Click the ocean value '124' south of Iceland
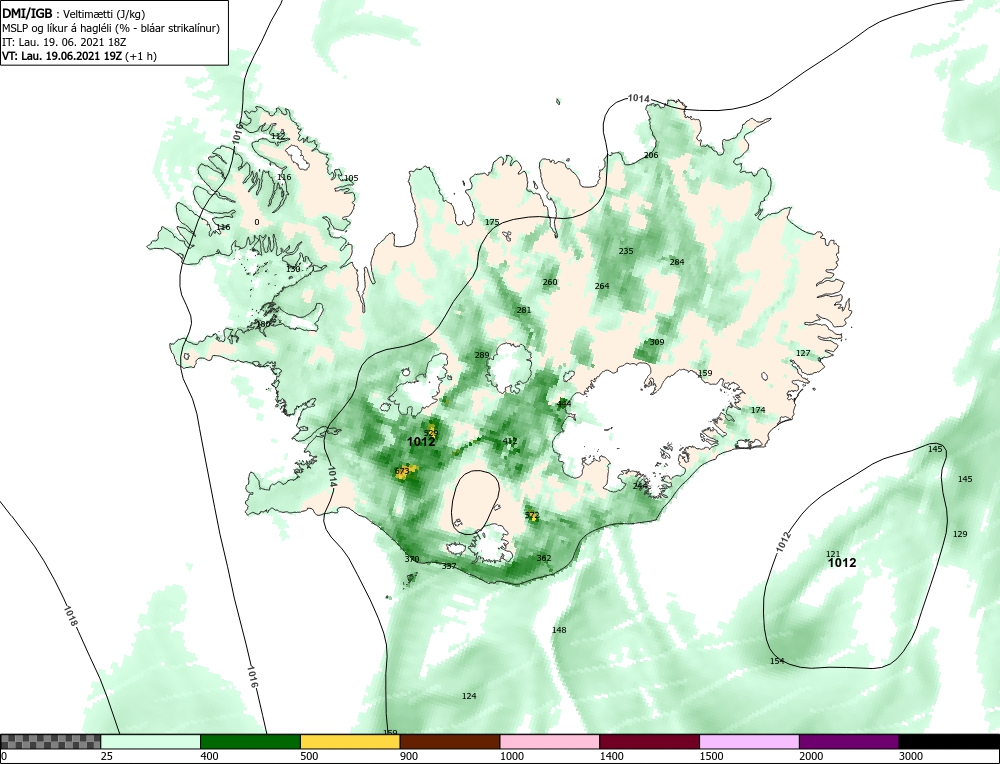This screenshot has height=764, width=1000. click(x=469, y=696)
